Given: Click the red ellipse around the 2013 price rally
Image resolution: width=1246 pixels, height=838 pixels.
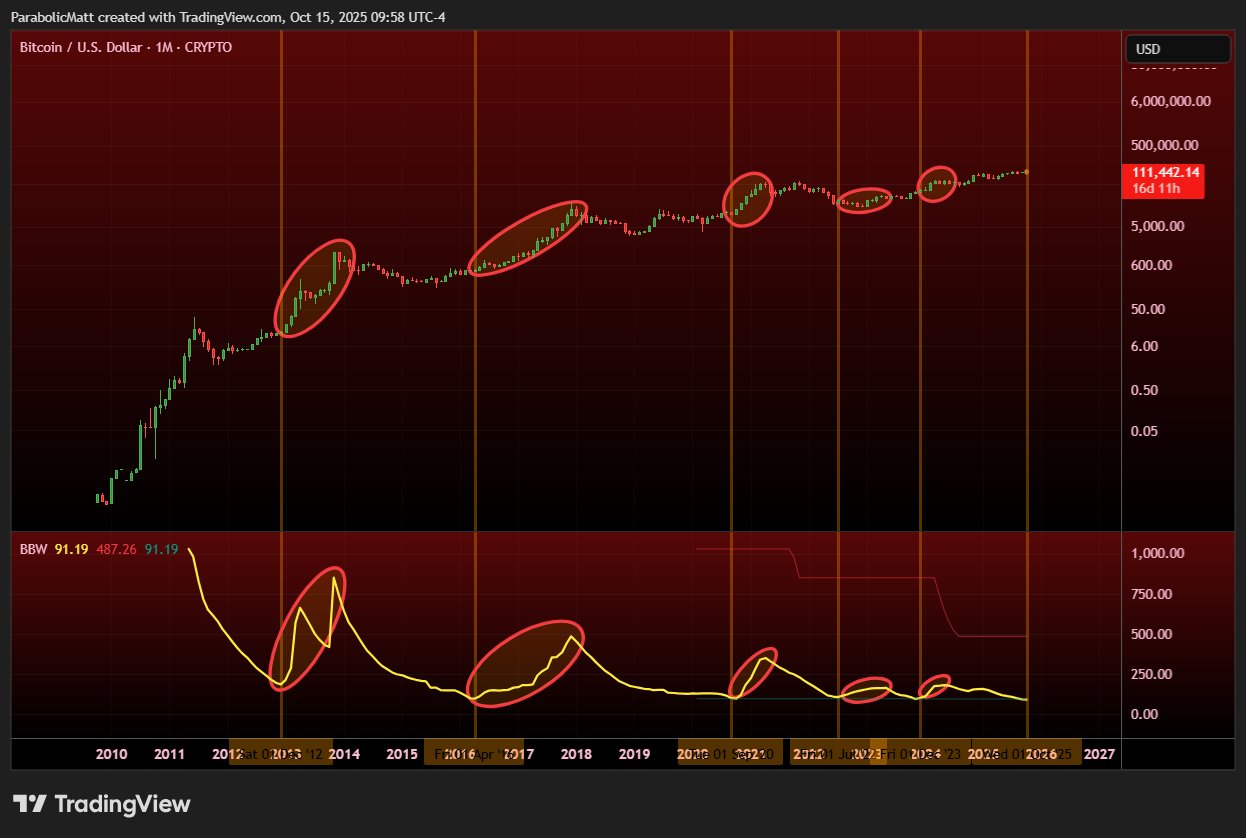Looking at the screenshot, I should (315, 288).
